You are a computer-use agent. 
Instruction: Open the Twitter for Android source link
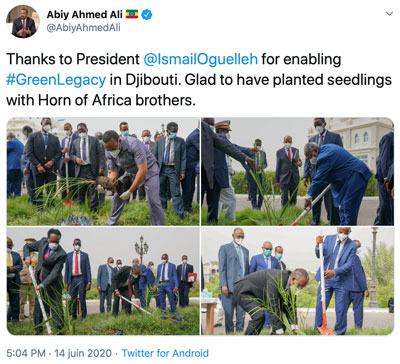(x=165, y=353)
